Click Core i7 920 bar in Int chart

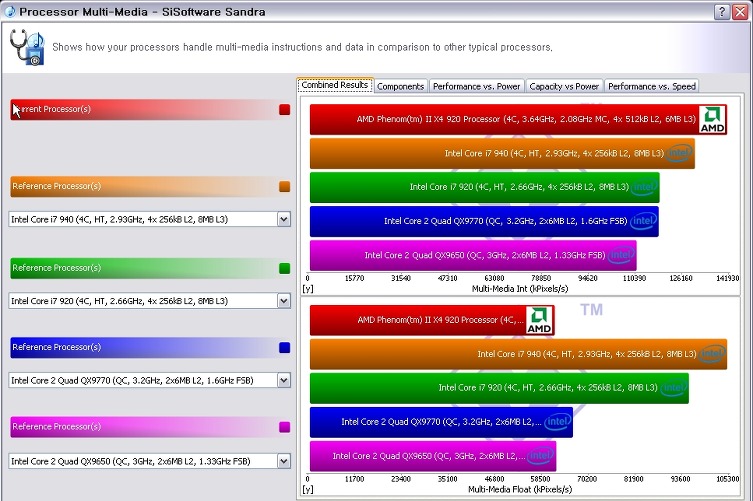pyautogui.click(x=485, y=187)
